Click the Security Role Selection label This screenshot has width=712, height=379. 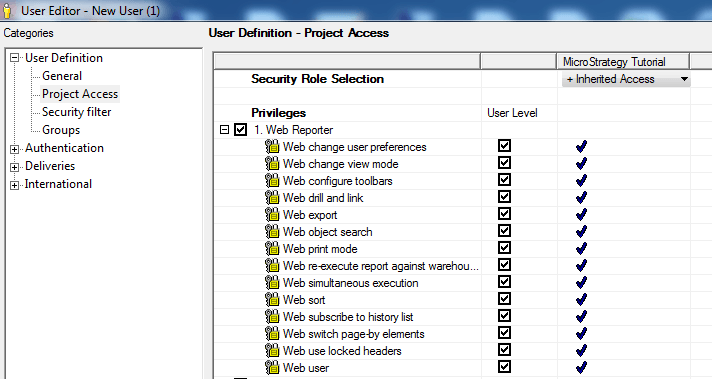[317, 79]
